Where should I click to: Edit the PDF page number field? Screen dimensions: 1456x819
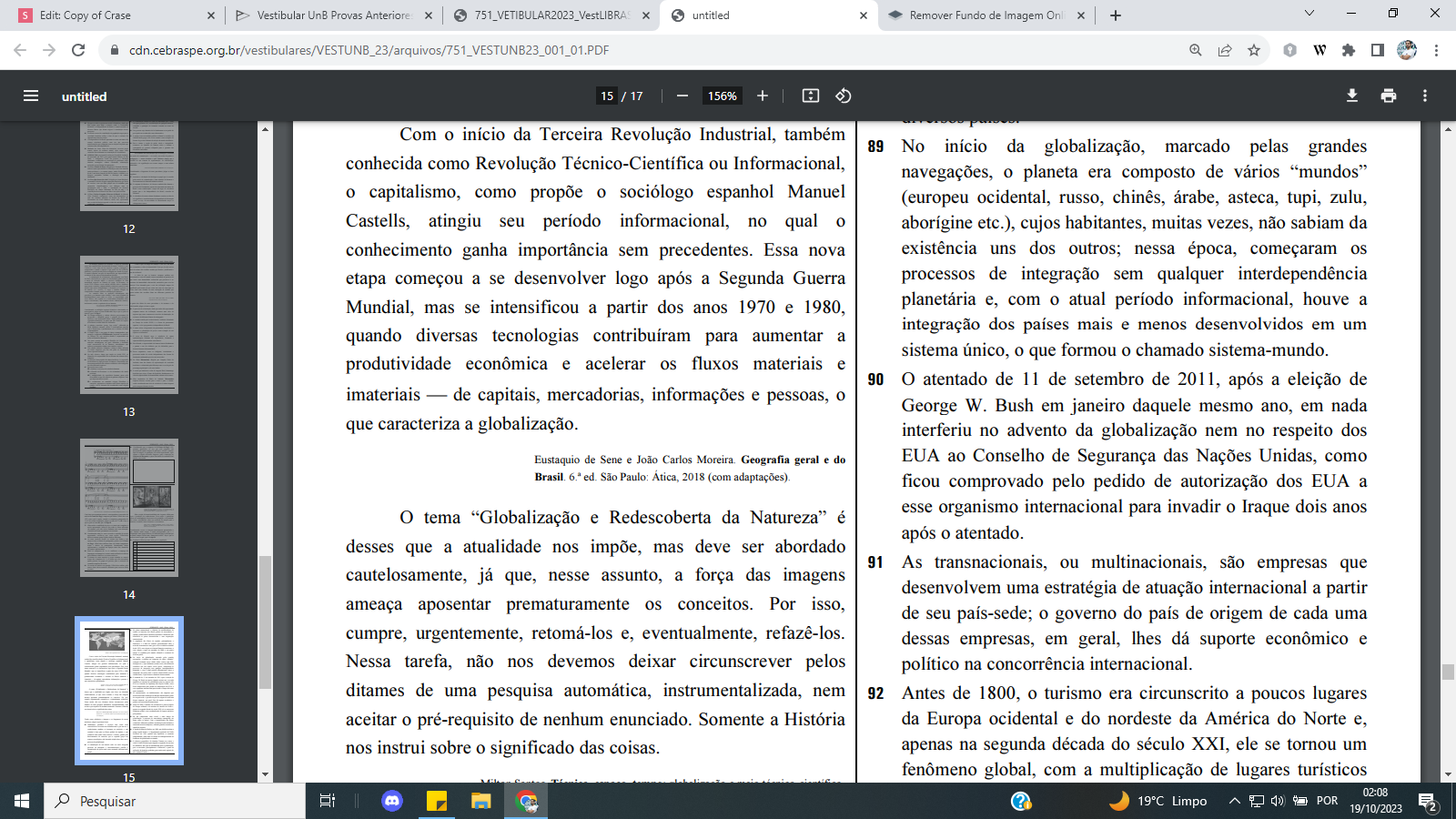pos(607,96)
